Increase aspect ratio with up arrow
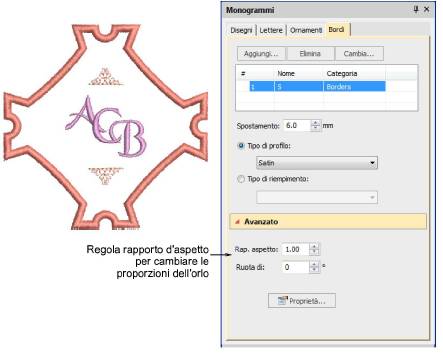Viewport: 443px width, 363px height. coord(314,246)
